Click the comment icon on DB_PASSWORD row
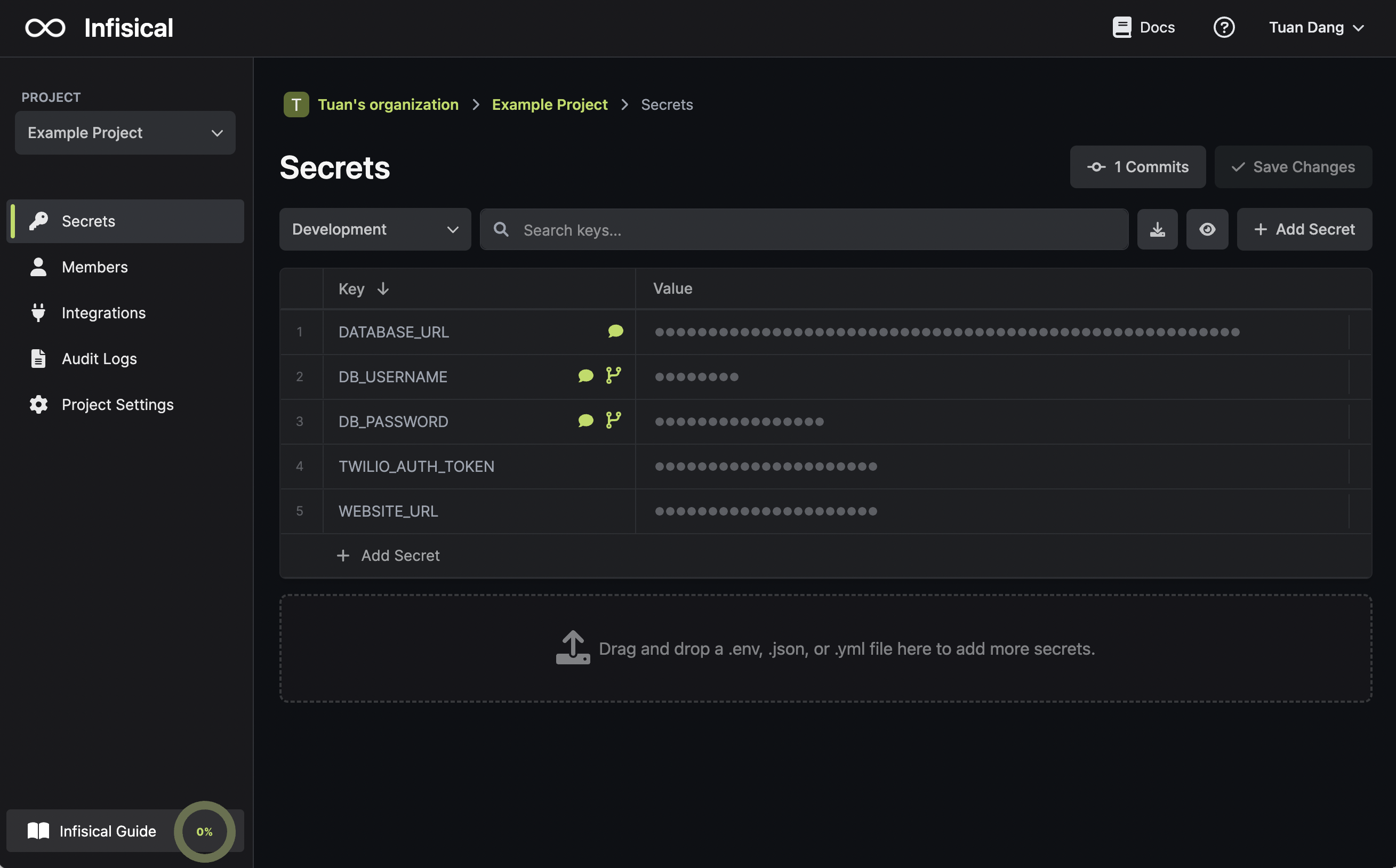Image resolution: width=1396 pixels, height=868 pixels. 585,421
